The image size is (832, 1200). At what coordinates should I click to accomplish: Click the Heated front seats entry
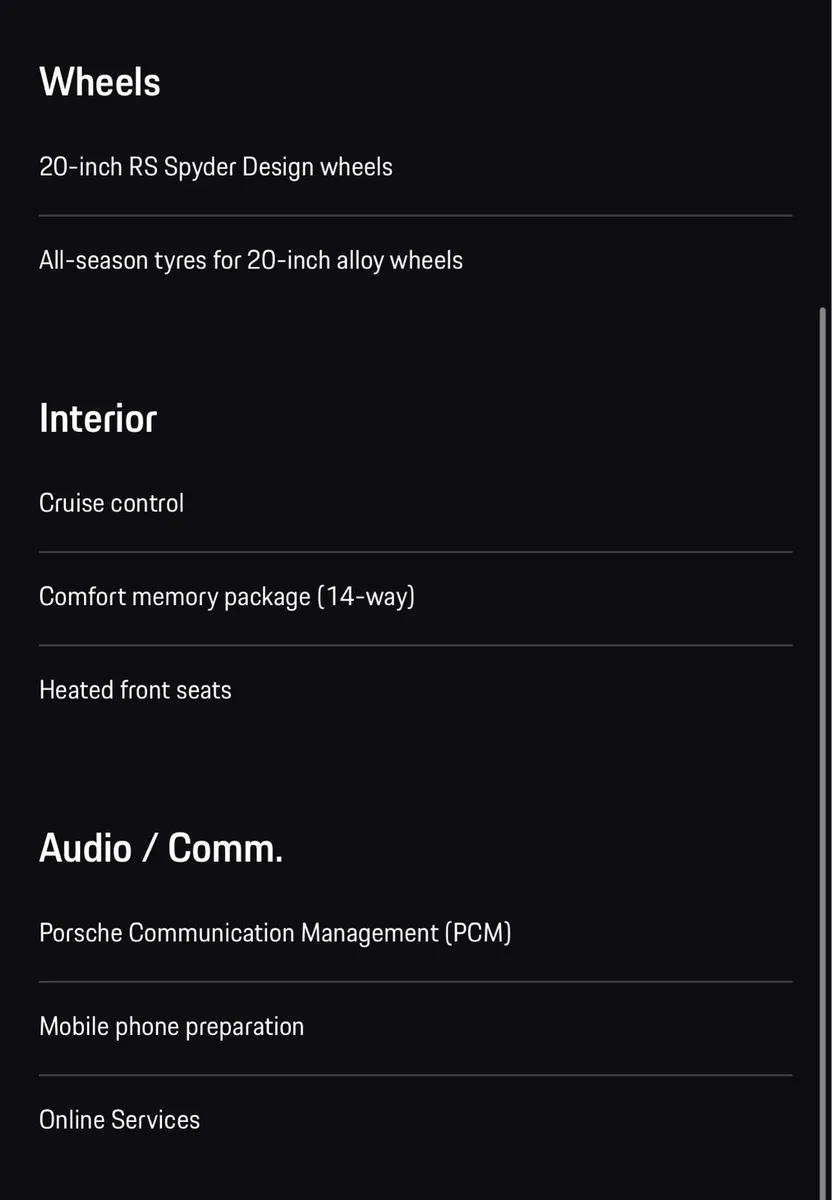135,690
